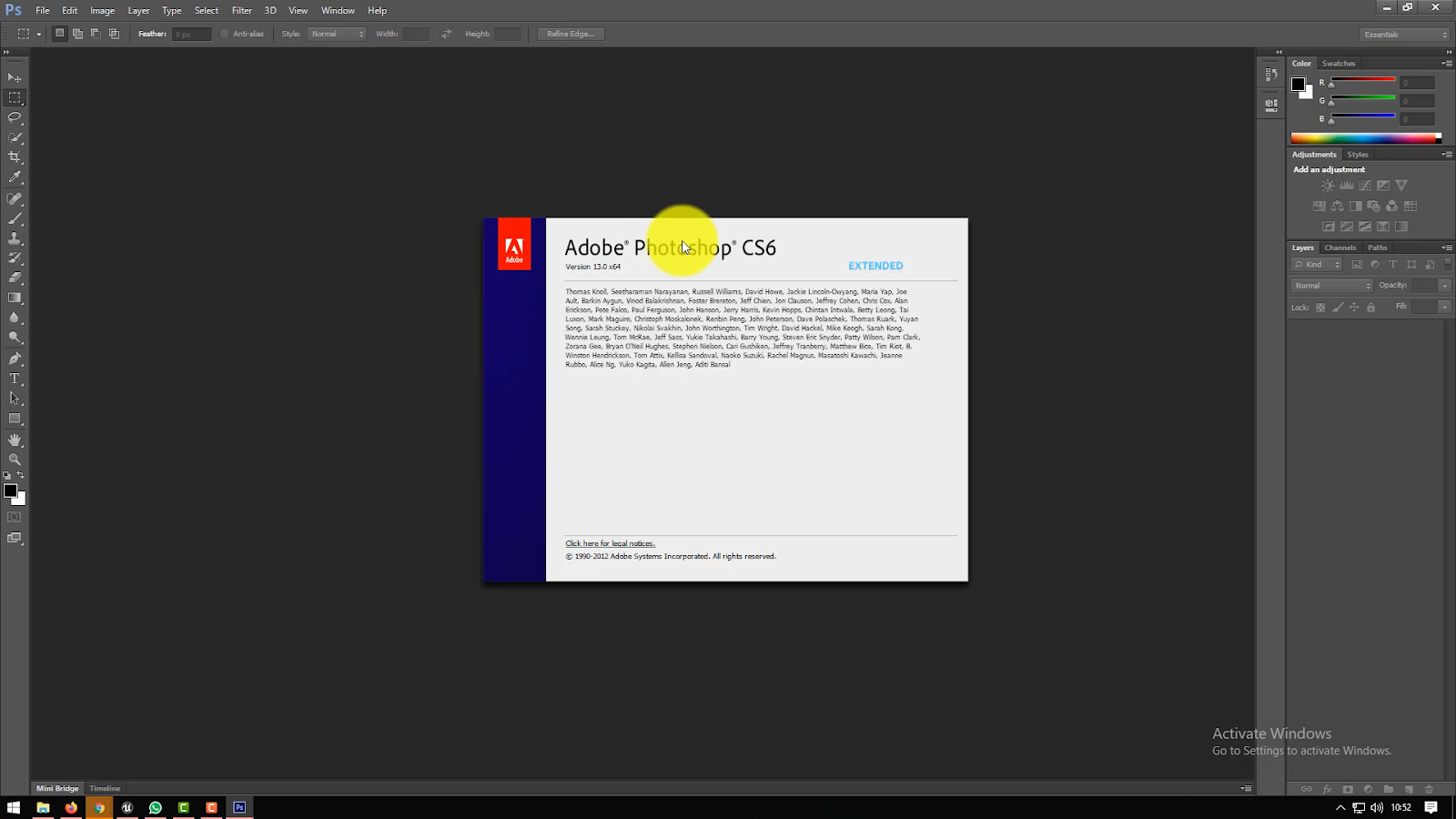
Task: Switch to the Timeline tab
Action: 105,789
